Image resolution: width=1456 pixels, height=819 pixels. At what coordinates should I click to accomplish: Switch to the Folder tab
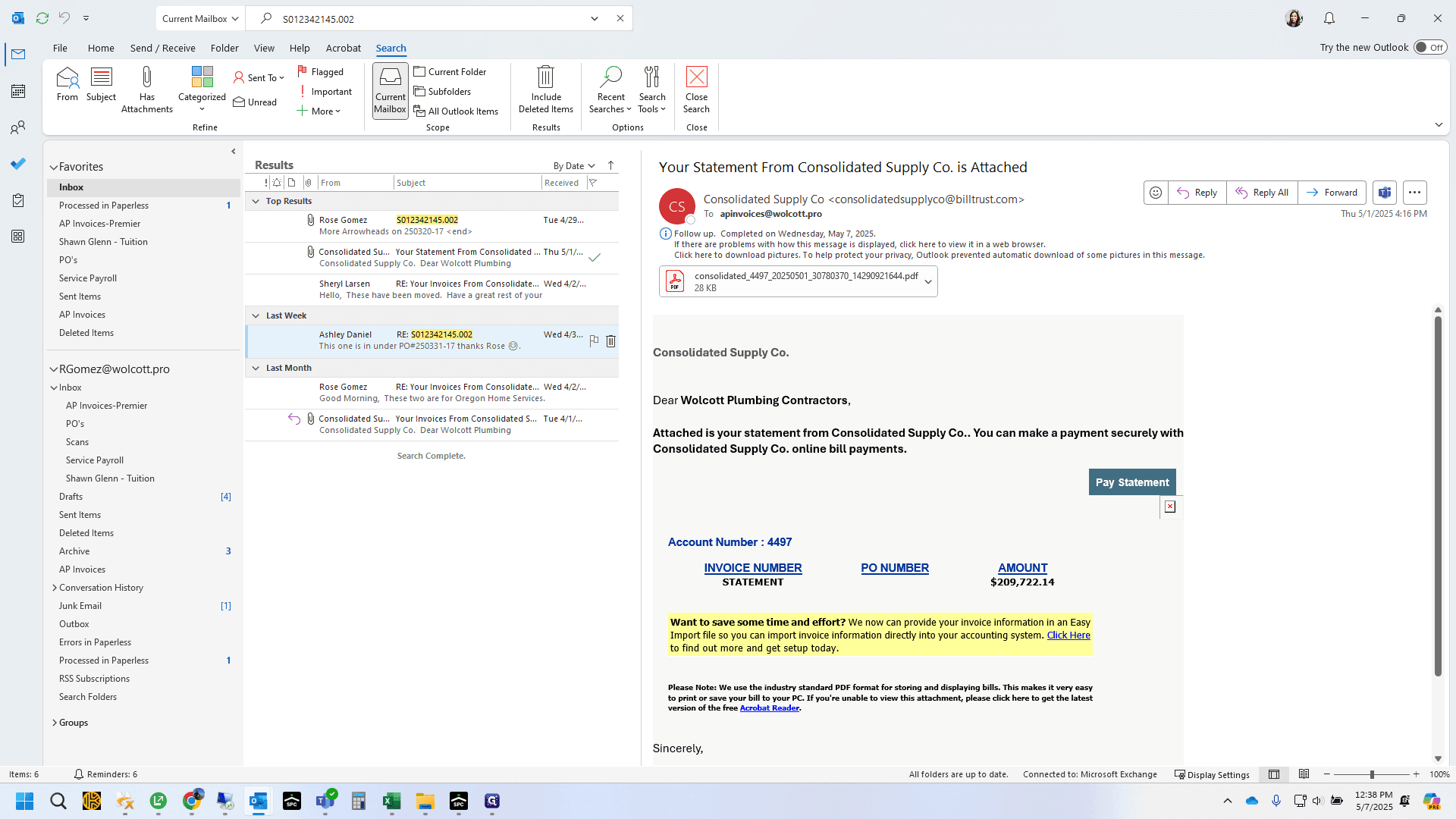point(224,48)
